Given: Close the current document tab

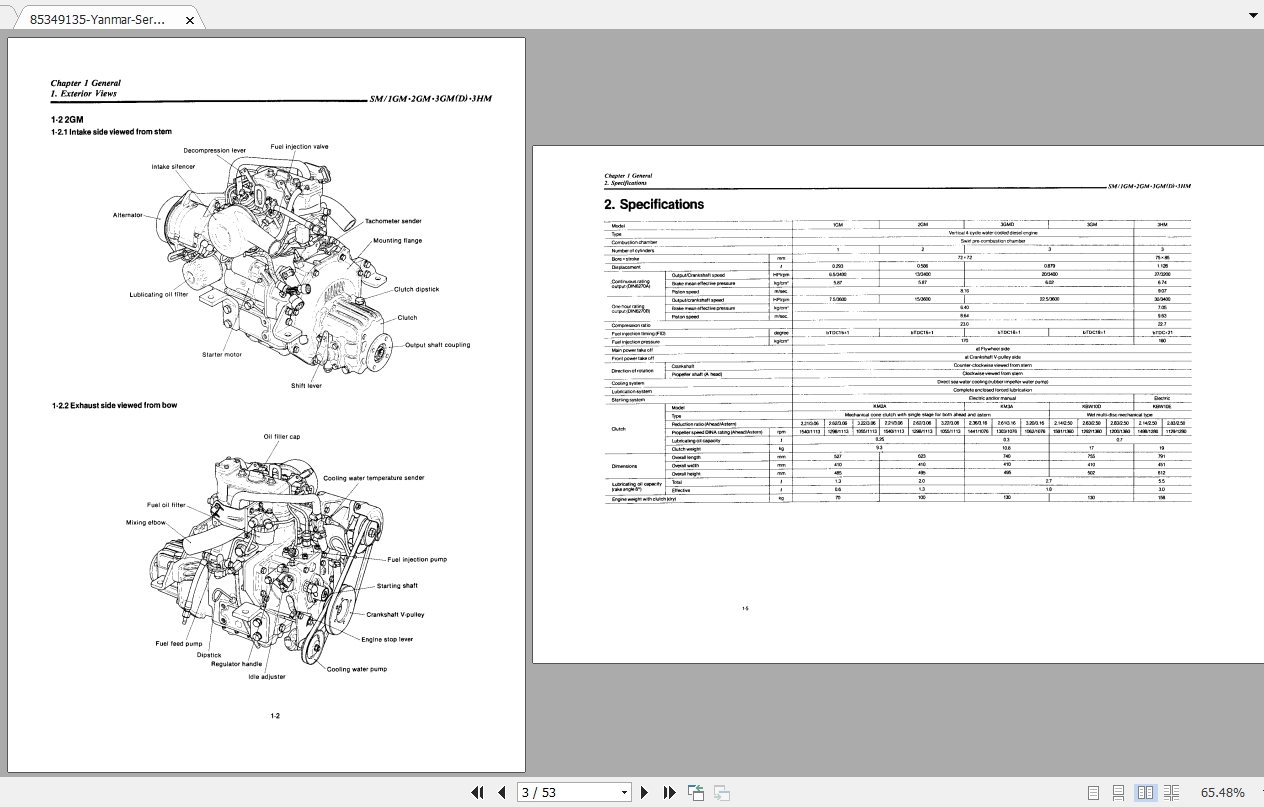Looking at the screenshot, I should pyautogui.click(x=190, y=17).
